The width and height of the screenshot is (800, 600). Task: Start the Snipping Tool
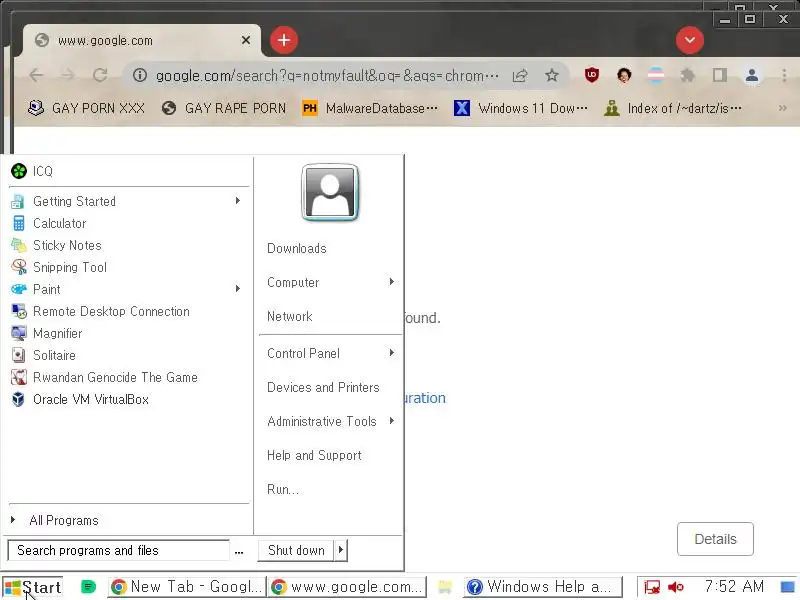(x=128, y=267)
